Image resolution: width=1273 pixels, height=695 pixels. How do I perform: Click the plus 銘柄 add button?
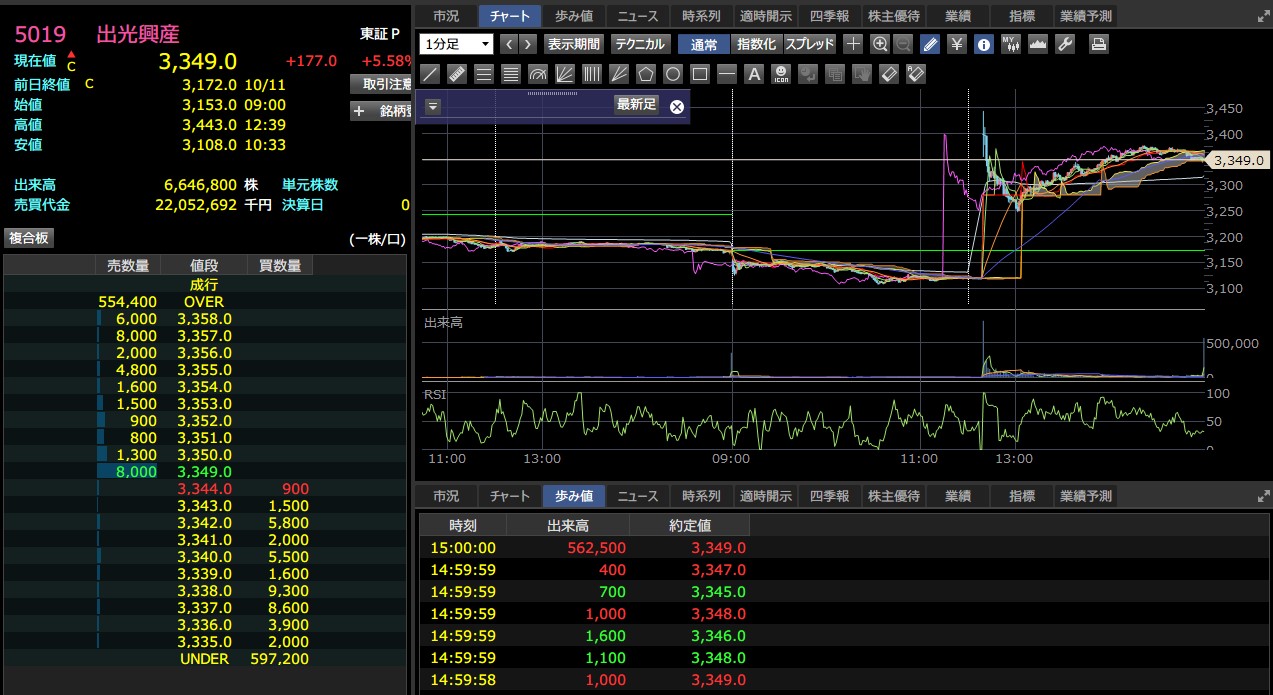click(x=382, y=112)
